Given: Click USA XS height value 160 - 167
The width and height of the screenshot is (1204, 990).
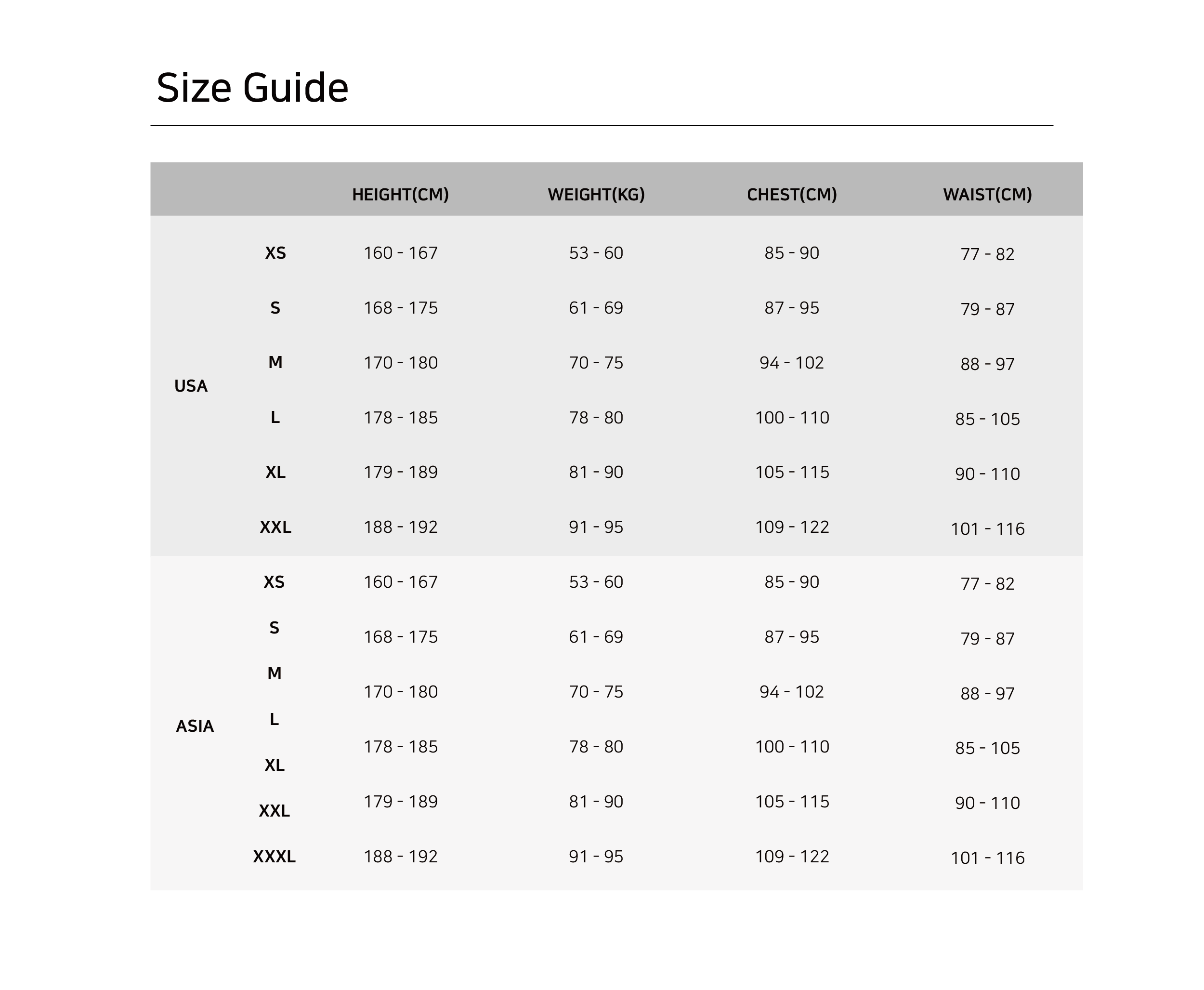Looking at the screenshot, I should click(400, 252).
